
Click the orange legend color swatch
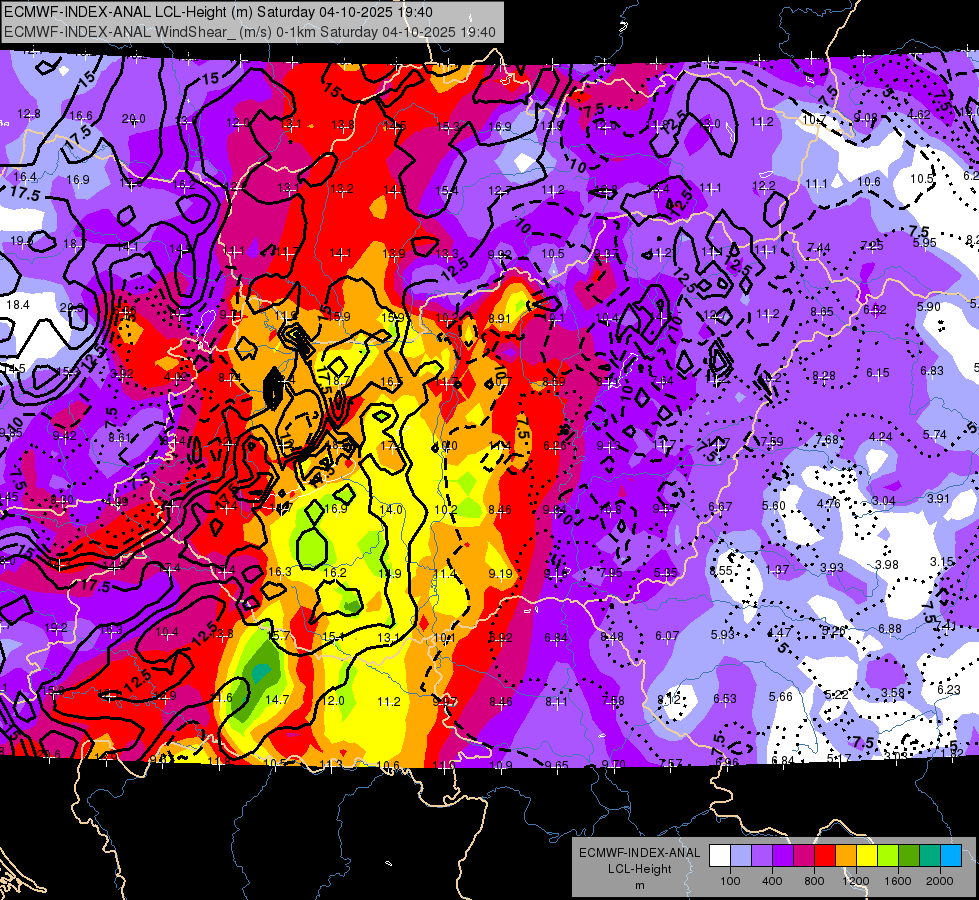pos(846,856)
